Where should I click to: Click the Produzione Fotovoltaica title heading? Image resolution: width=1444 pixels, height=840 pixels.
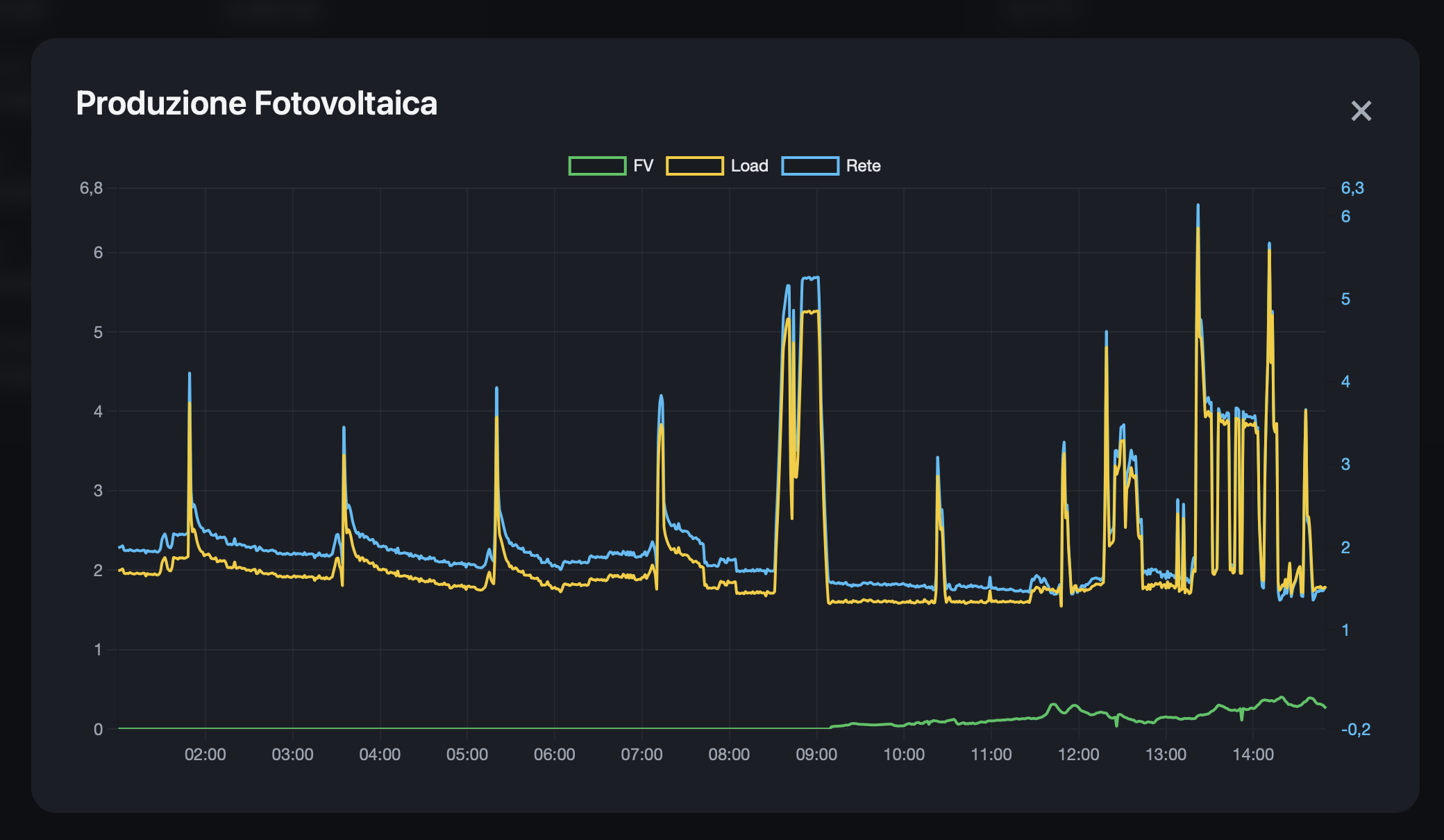[x=256, y=103]
